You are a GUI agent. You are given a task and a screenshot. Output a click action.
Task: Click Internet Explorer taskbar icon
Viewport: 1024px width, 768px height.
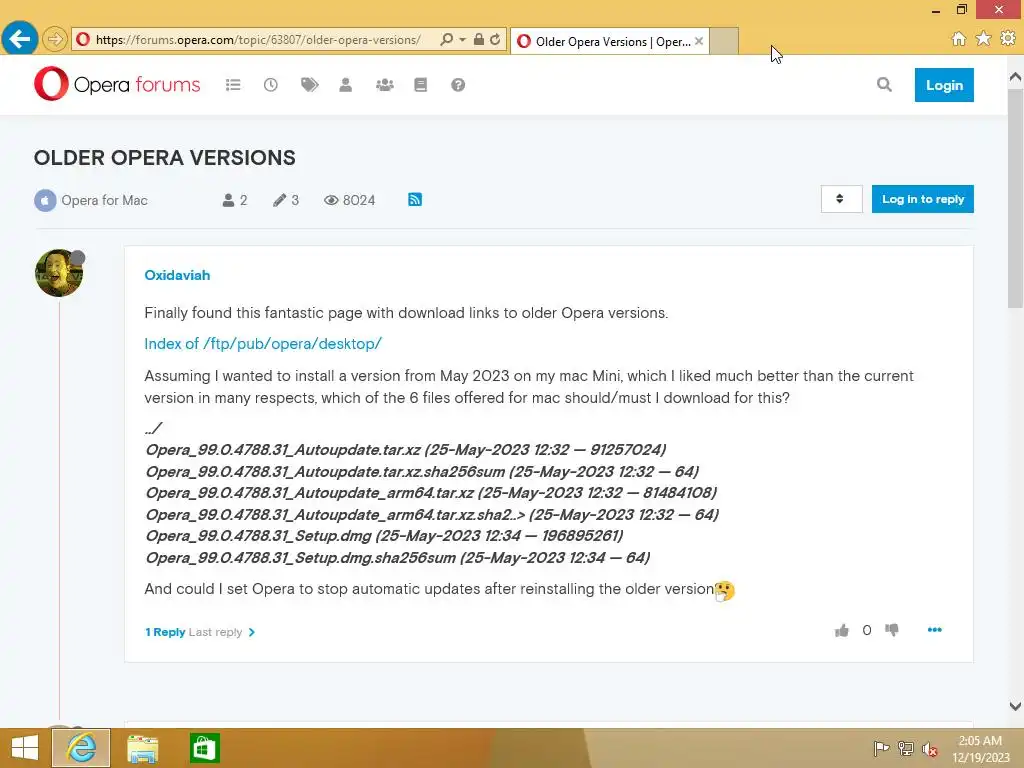coord(81,748)
